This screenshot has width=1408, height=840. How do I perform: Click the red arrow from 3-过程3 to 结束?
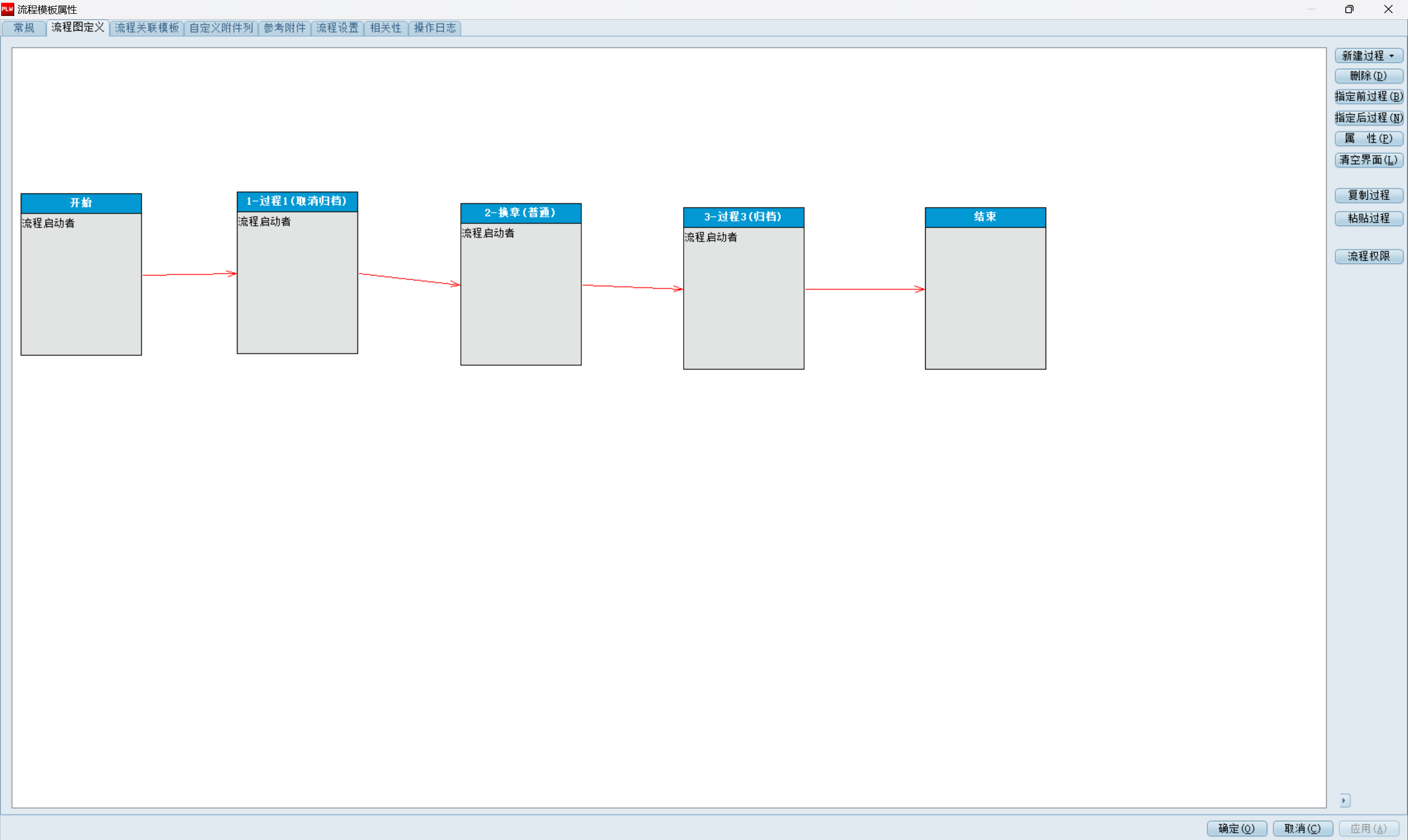(865, 289)
